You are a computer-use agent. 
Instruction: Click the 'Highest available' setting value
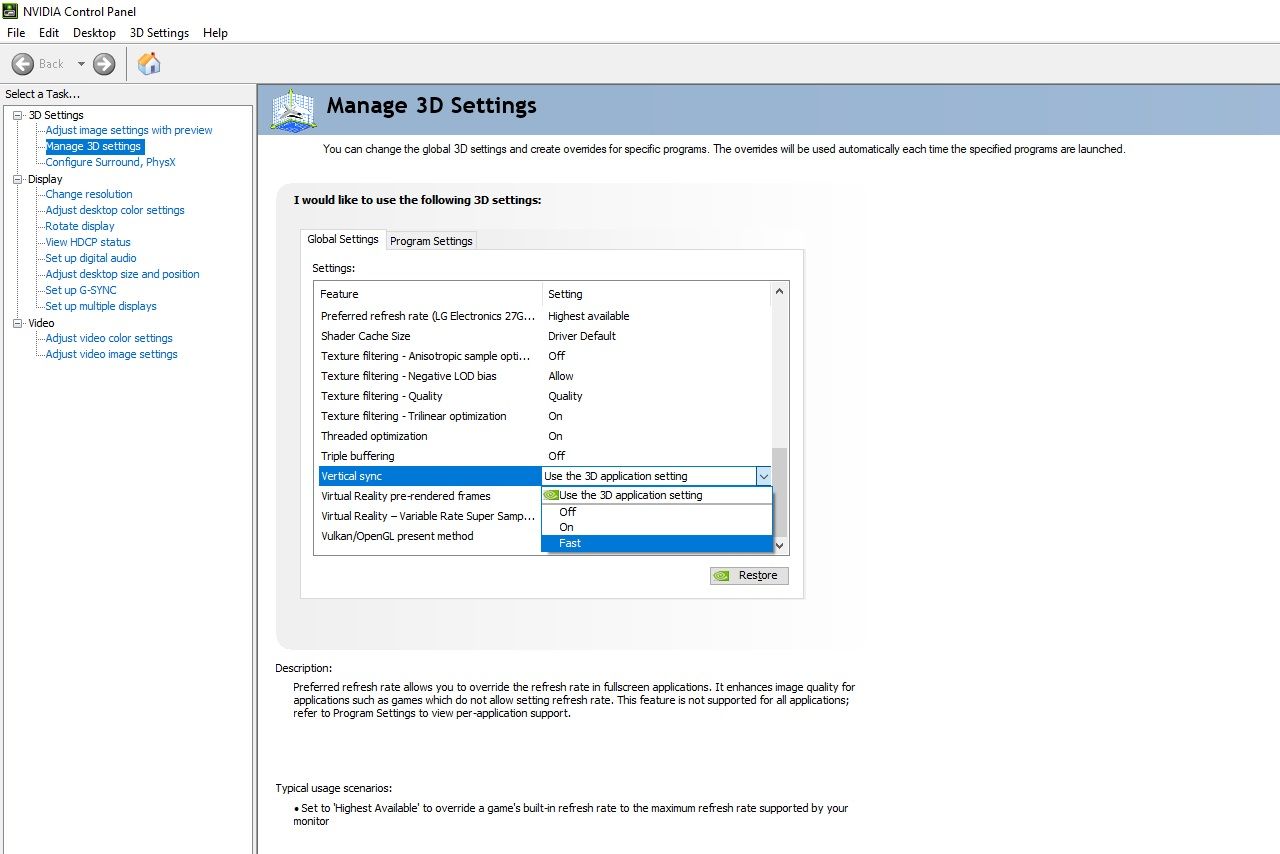589,316
